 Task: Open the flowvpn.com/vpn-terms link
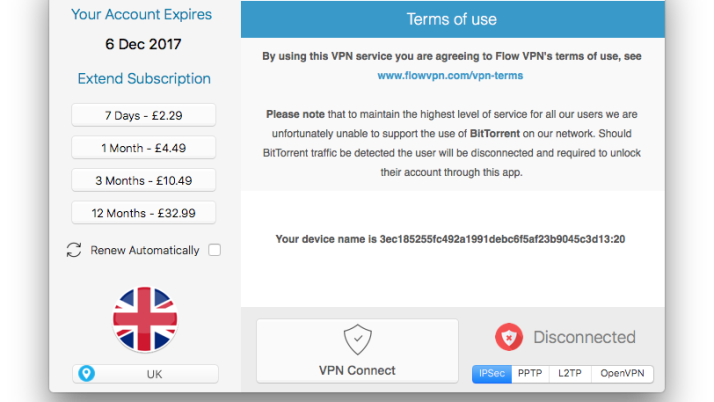pos(450,75)
